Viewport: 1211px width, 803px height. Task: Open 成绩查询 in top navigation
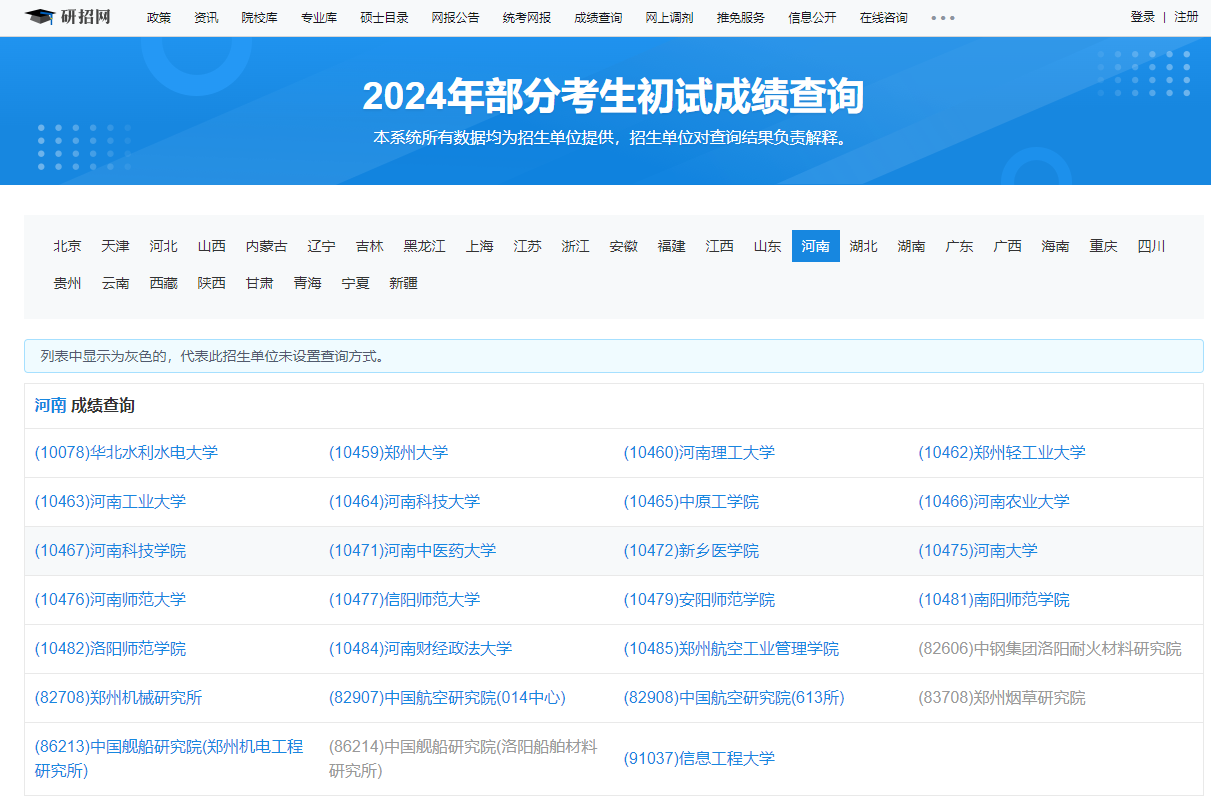pyautogui.click(x=598, y=18)
